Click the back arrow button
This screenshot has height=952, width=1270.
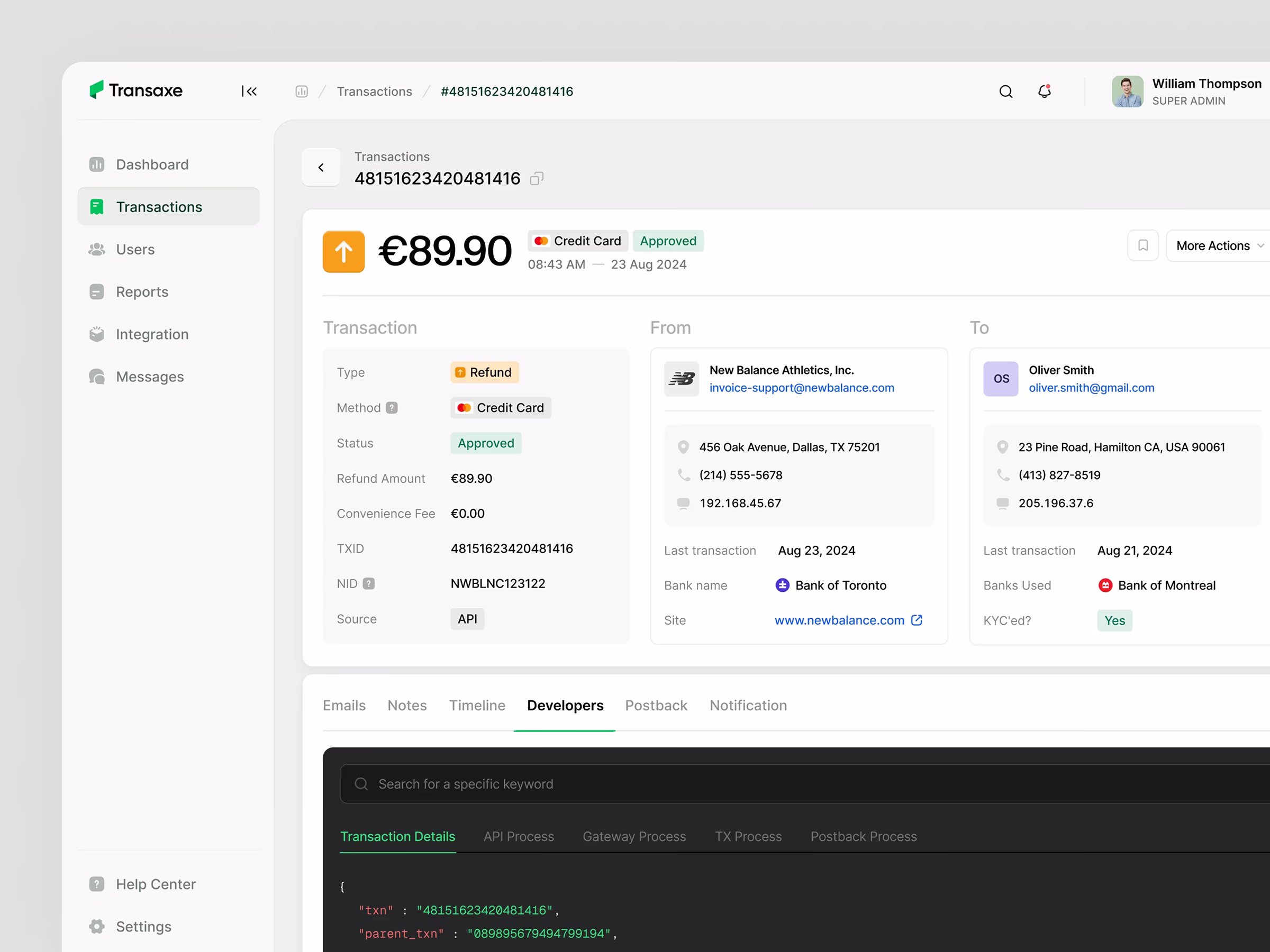321,168
